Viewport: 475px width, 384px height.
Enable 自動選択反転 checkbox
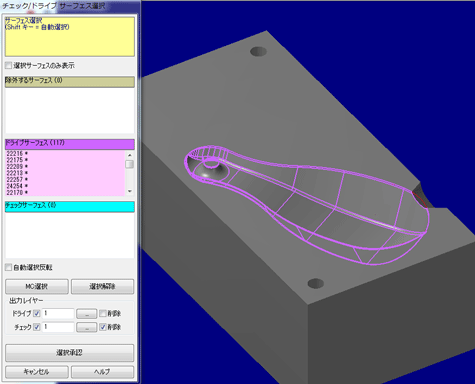pos(9,267)
